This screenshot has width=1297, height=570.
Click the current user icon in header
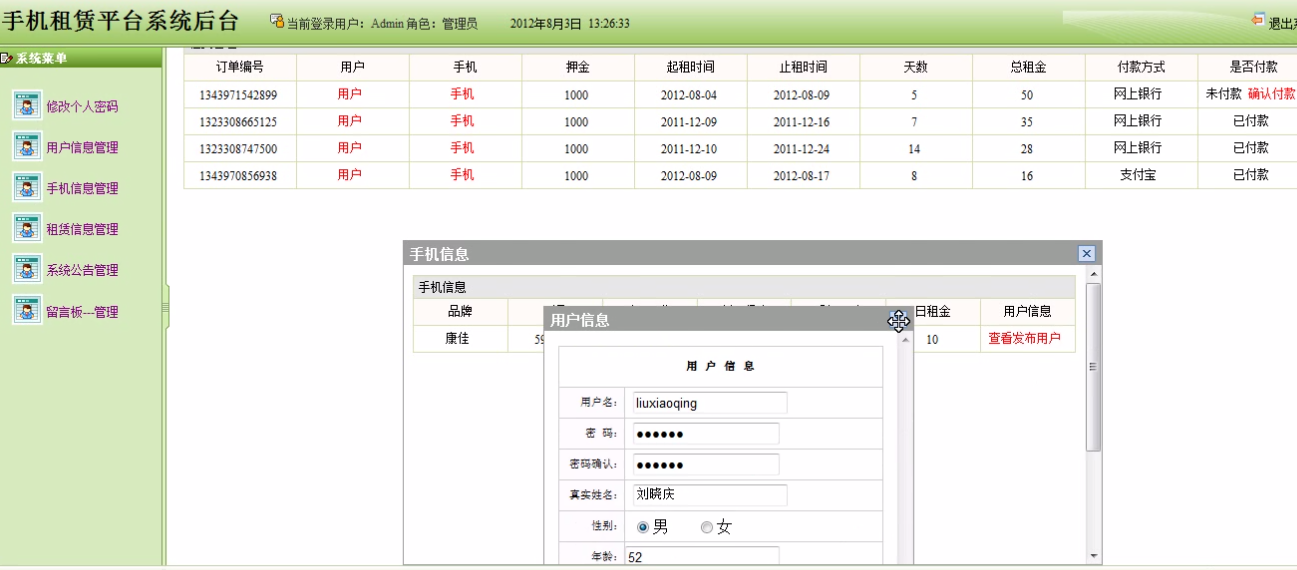[x=277, y=21]
